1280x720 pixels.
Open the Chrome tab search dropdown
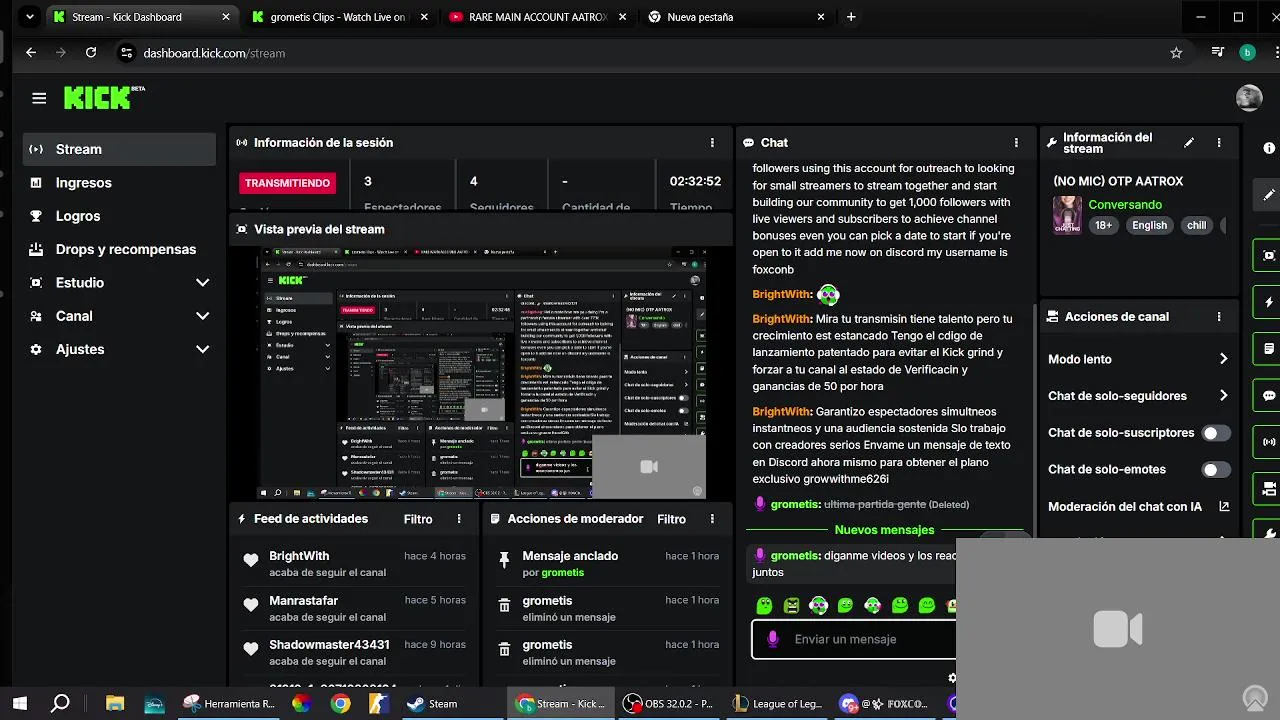pyautogui.click(x=30, y=17)
